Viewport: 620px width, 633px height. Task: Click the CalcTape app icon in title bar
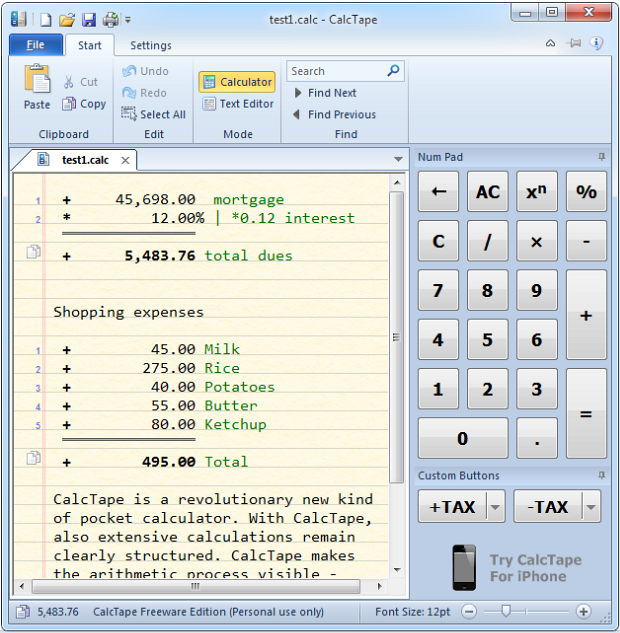coord(18,19)
